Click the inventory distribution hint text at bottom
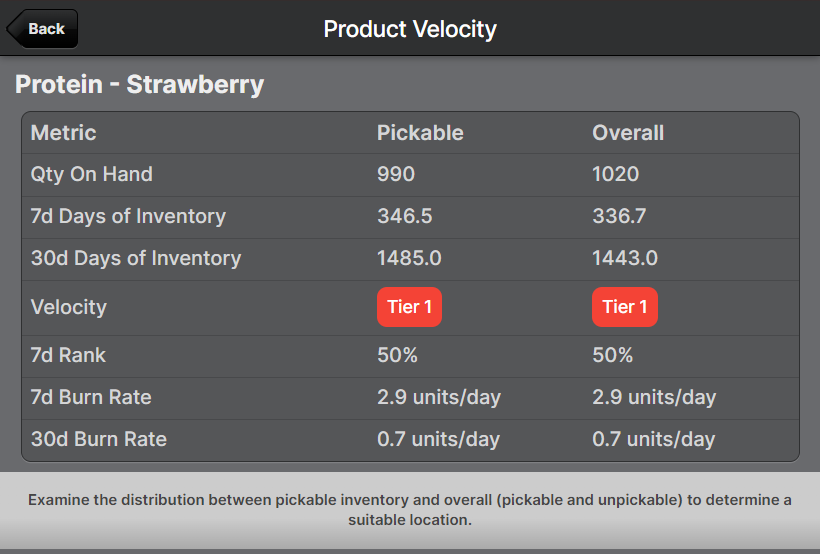 pyautogui.click(x=410, y=510)
